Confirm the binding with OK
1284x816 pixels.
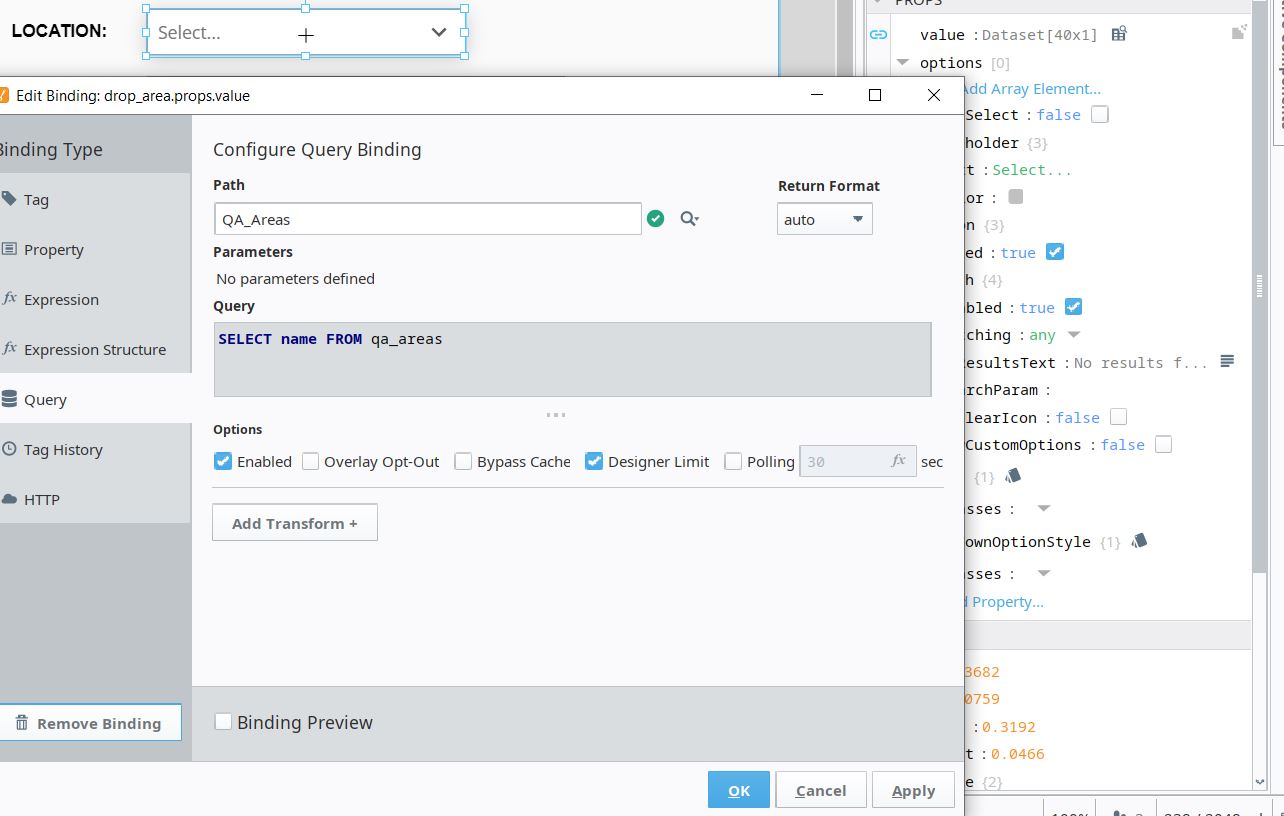point(739,790)
